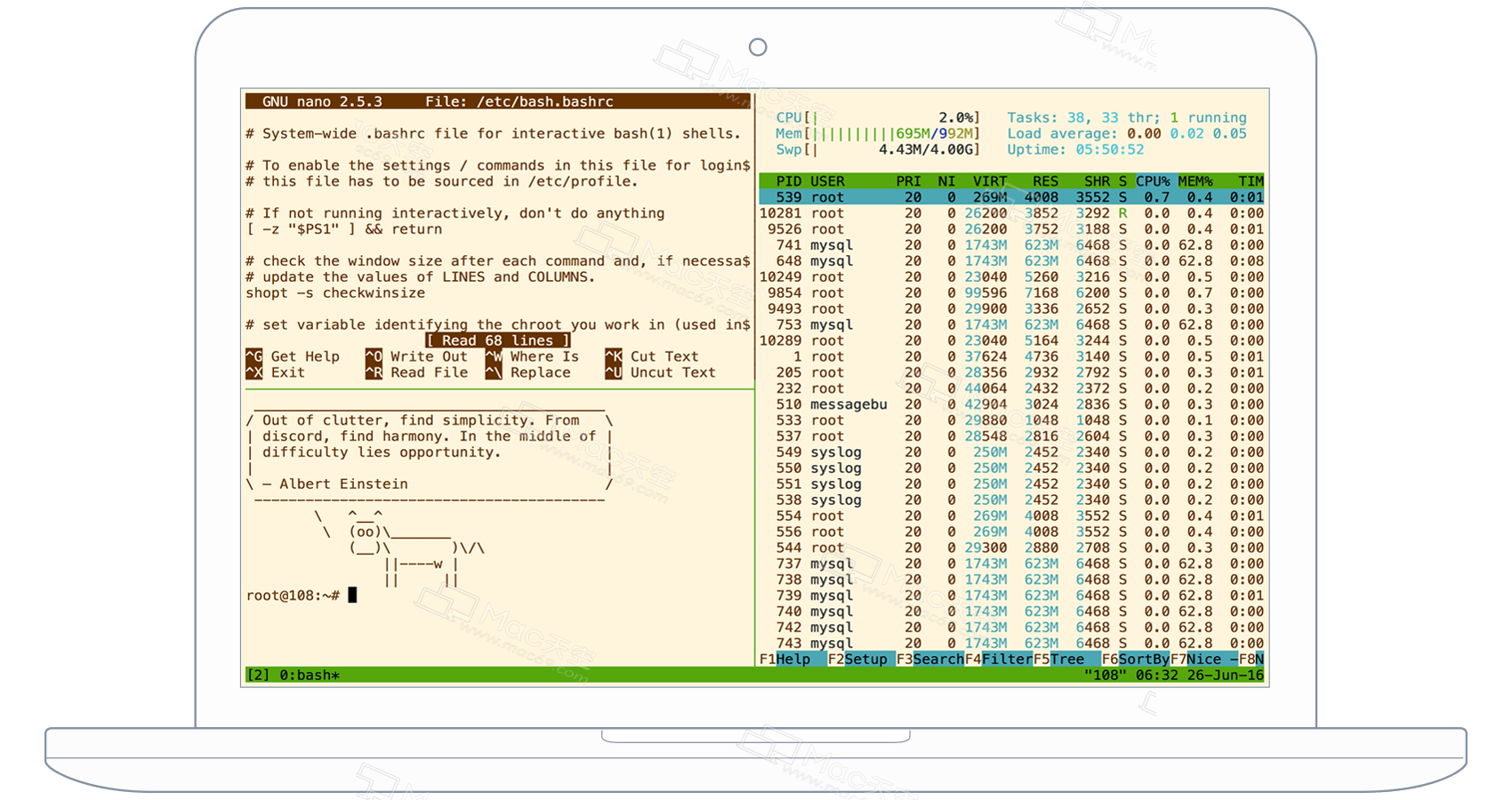Choose F3 Search in htop bar

tap(930, 660)
